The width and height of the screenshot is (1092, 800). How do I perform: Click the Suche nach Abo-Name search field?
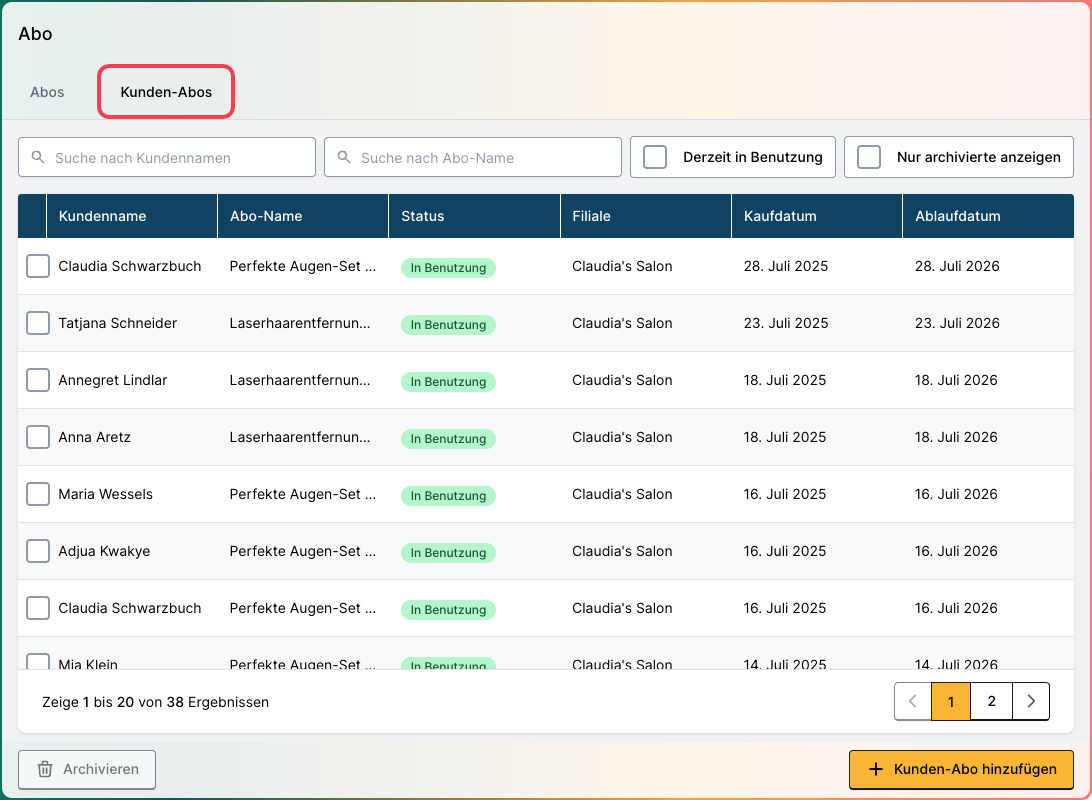473,157
